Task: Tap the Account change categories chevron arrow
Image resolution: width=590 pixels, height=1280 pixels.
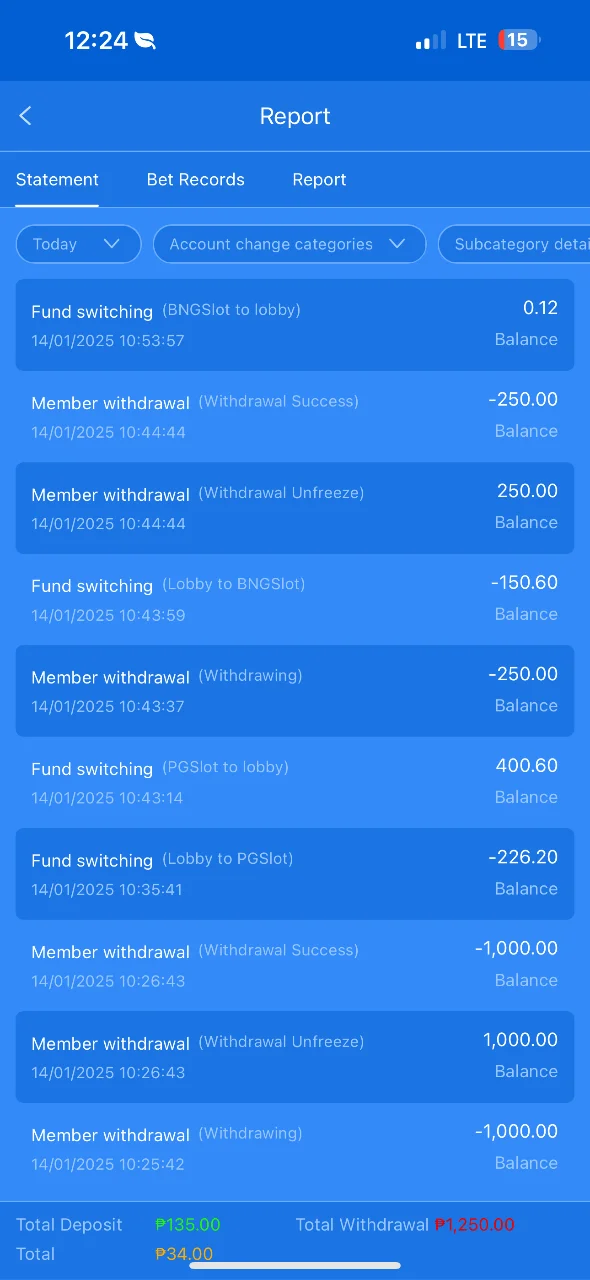Action: point(397,244)
